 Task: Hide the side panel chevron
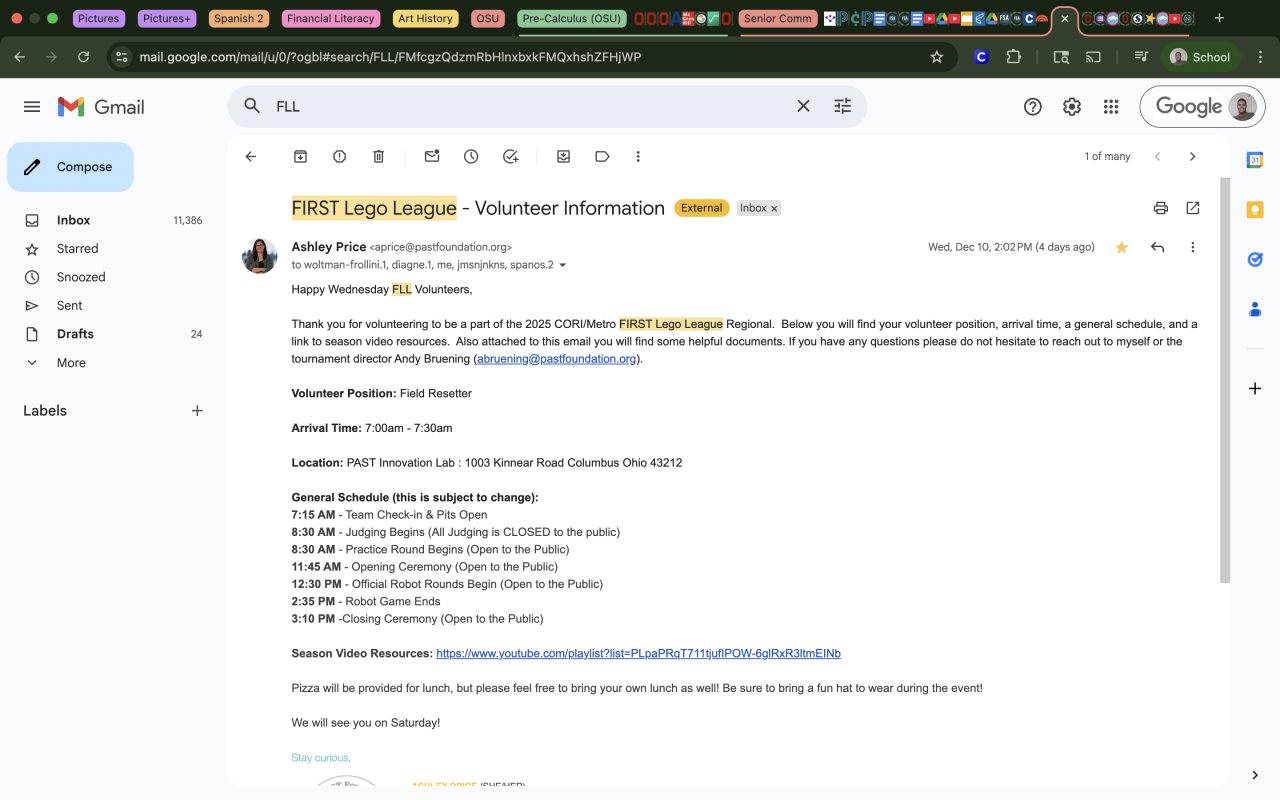1255,775
